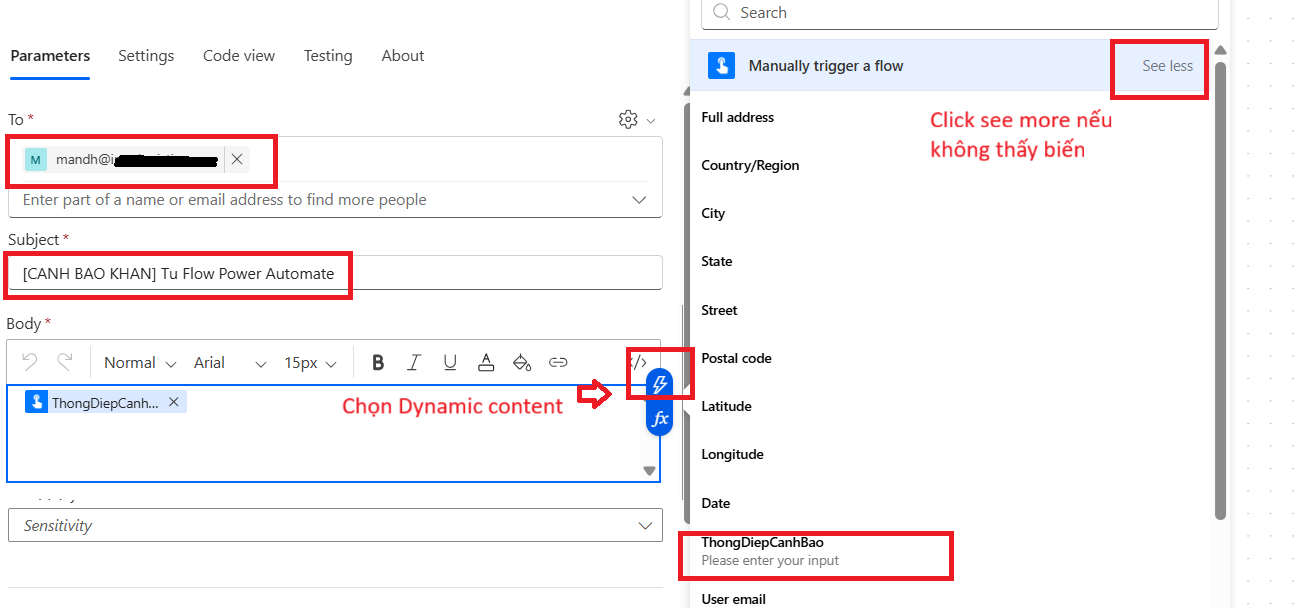
Task: Insert a link in the Body
Action: (x=558, y=363)
